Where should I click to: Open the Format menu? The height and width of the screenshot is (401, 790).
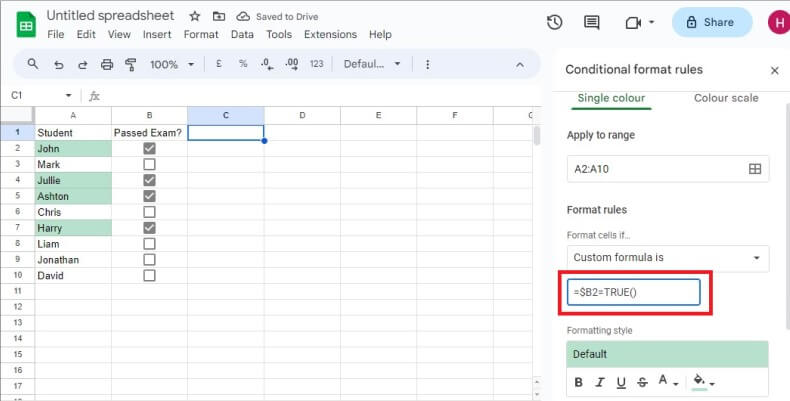(x=201, y=34)
